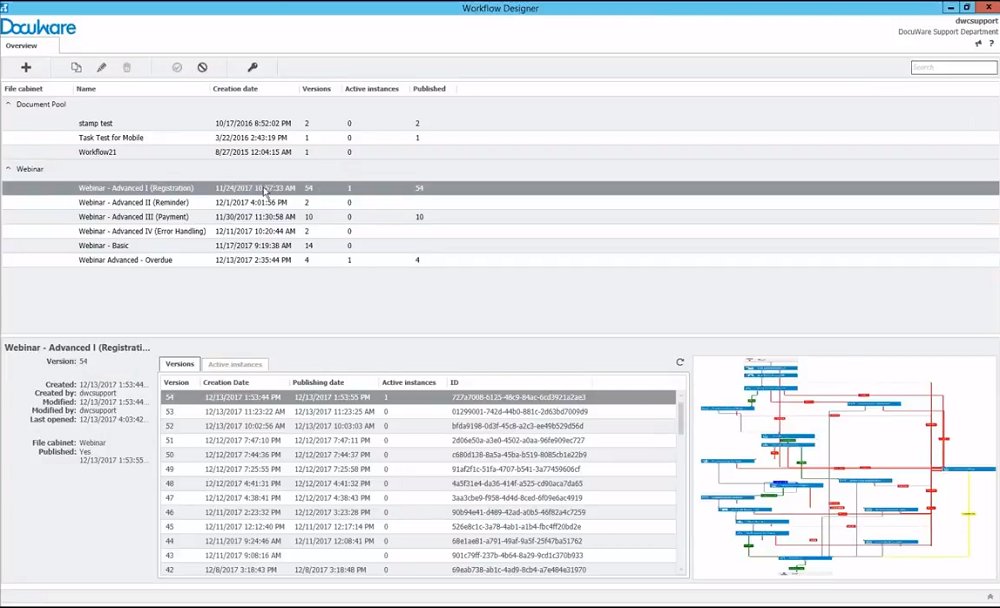Click the trash delete workflow icon

pyautogui.click(x=127, y=67)
